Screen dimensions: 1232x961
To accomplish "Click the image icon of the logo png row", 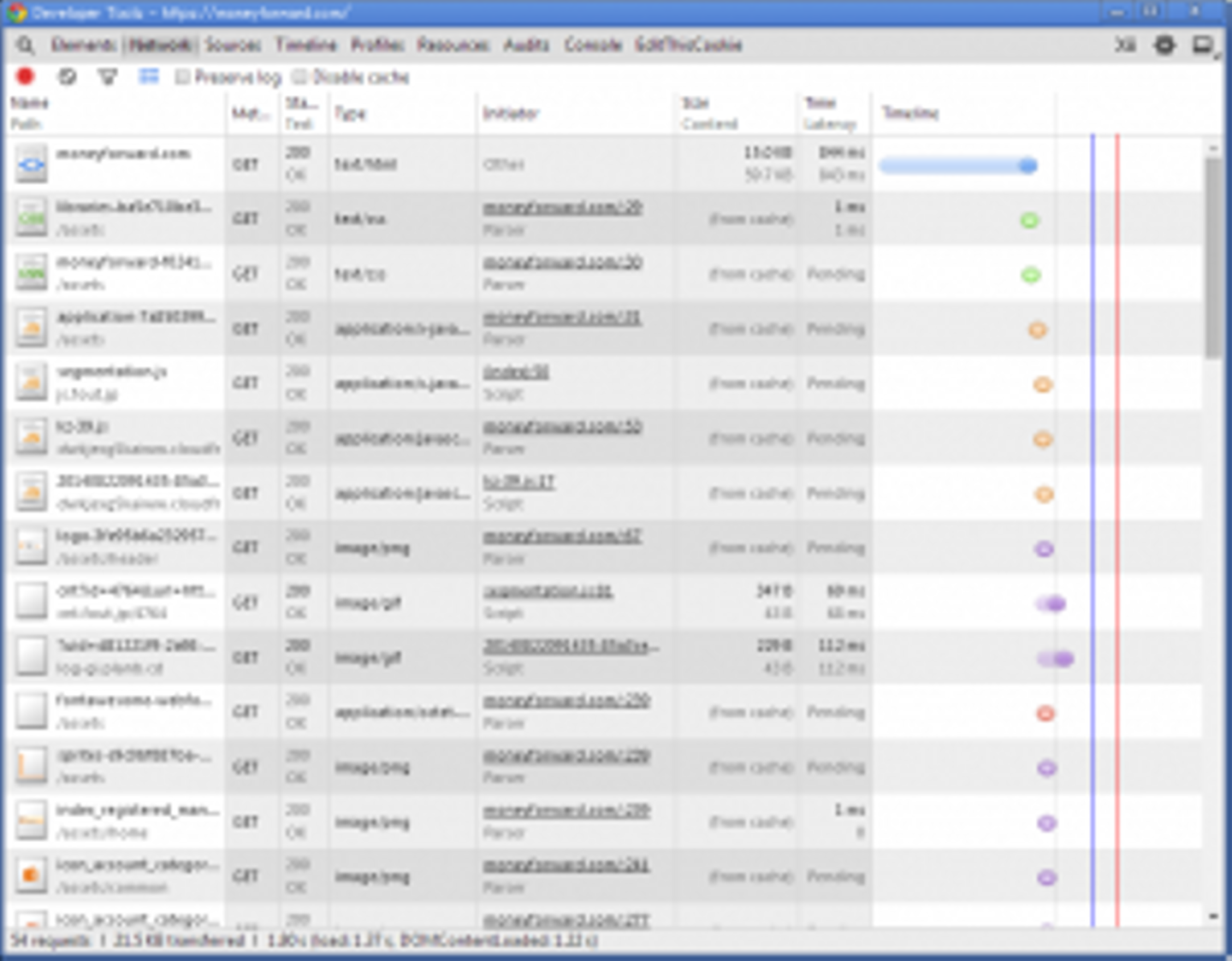I will [32, 548].
